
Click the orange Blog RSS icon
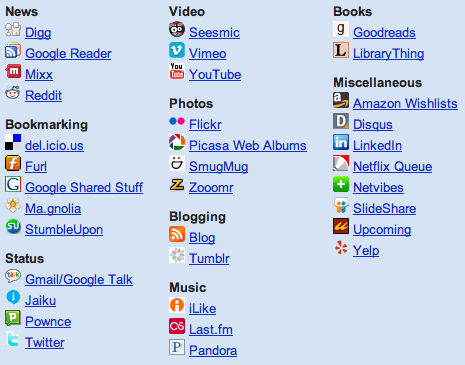coord(177,235)
